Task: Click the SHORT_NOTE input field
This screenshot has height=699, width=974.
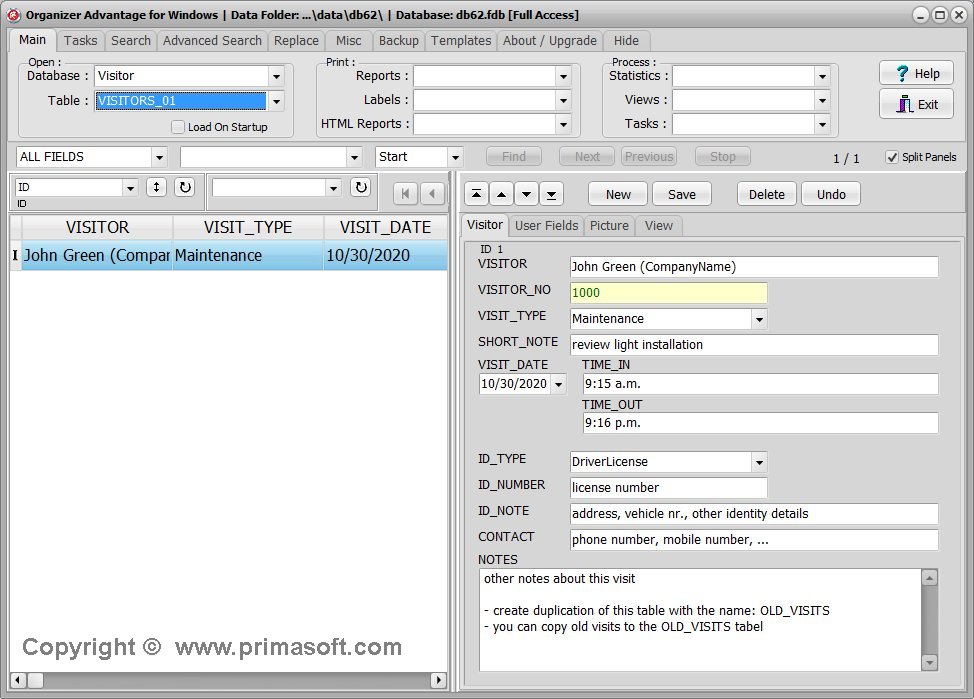Action: click(x=753, y=345)
